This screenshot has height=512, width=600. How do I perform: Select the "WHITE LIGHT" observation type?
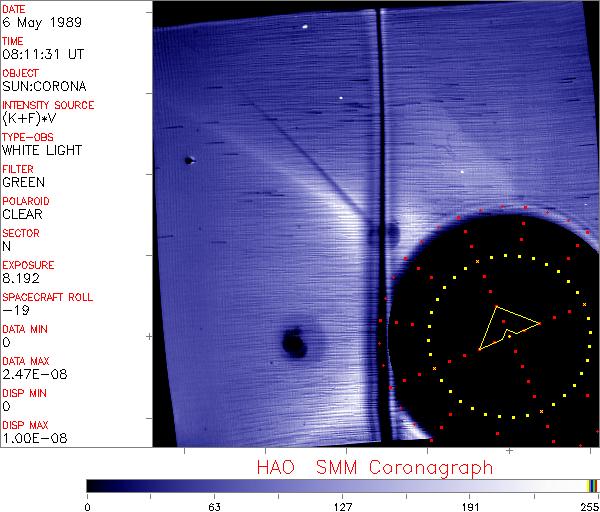click(x=41, y=150)
